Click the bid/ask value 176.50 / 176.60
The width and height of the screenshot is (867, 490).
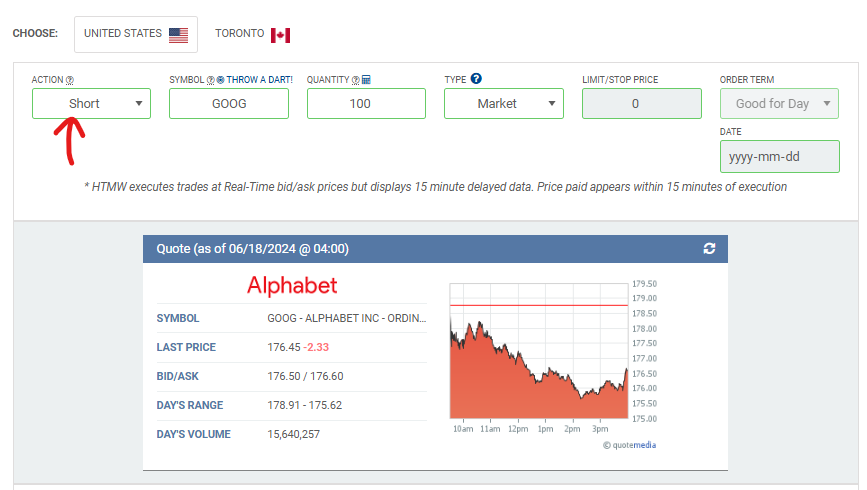(305, 376)
